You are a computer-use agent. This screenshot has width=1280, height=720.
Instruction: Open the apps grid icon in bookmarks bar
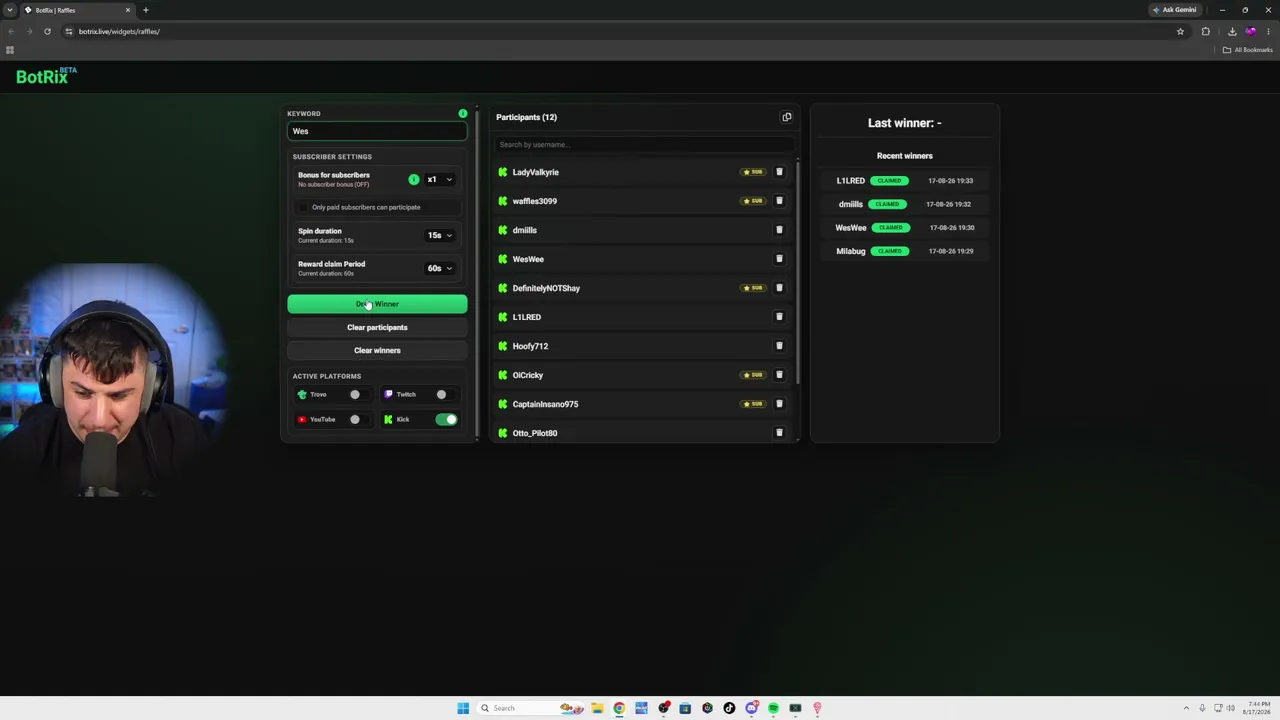pyautogui.click(x=10, y=50)
